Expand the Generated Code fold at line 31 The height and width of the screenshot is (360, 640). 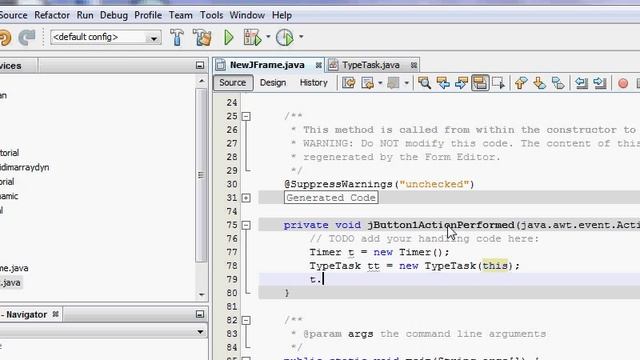(246, 198)
